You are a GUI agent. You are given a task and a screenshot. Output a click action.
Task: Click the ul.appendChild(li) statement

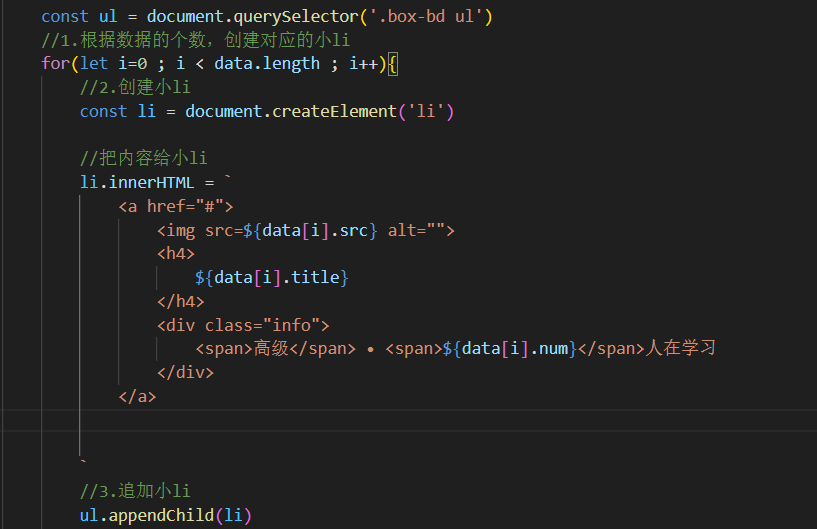coord(166,515)
